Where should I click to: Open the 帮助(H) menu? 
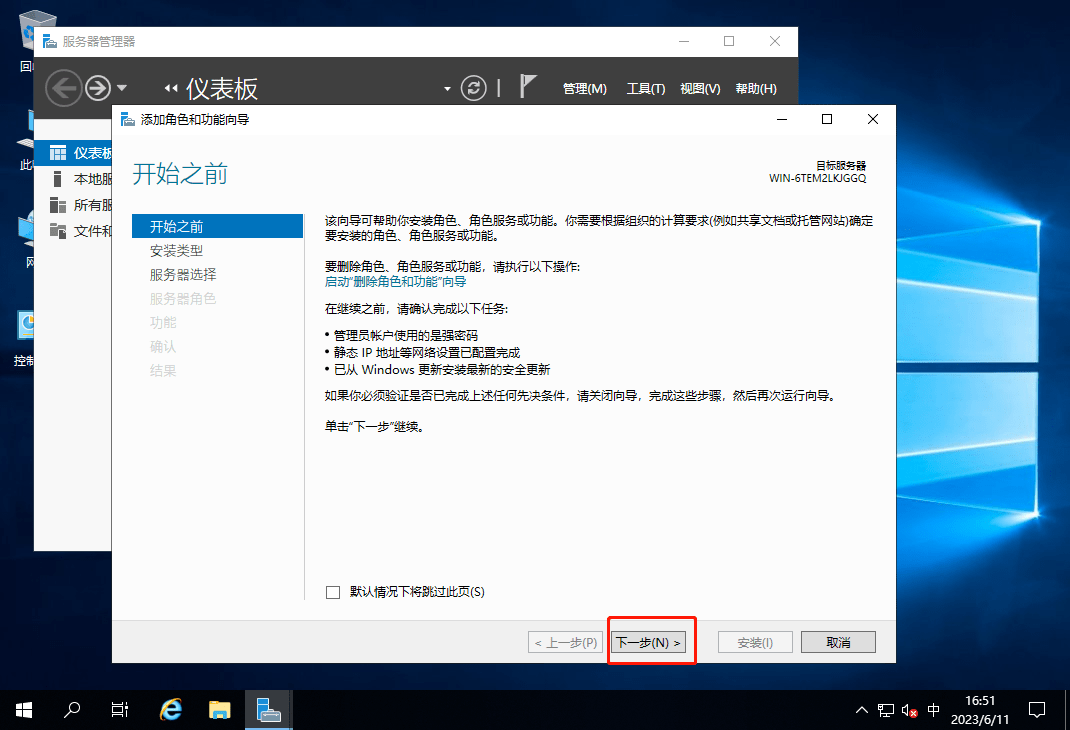756,89
